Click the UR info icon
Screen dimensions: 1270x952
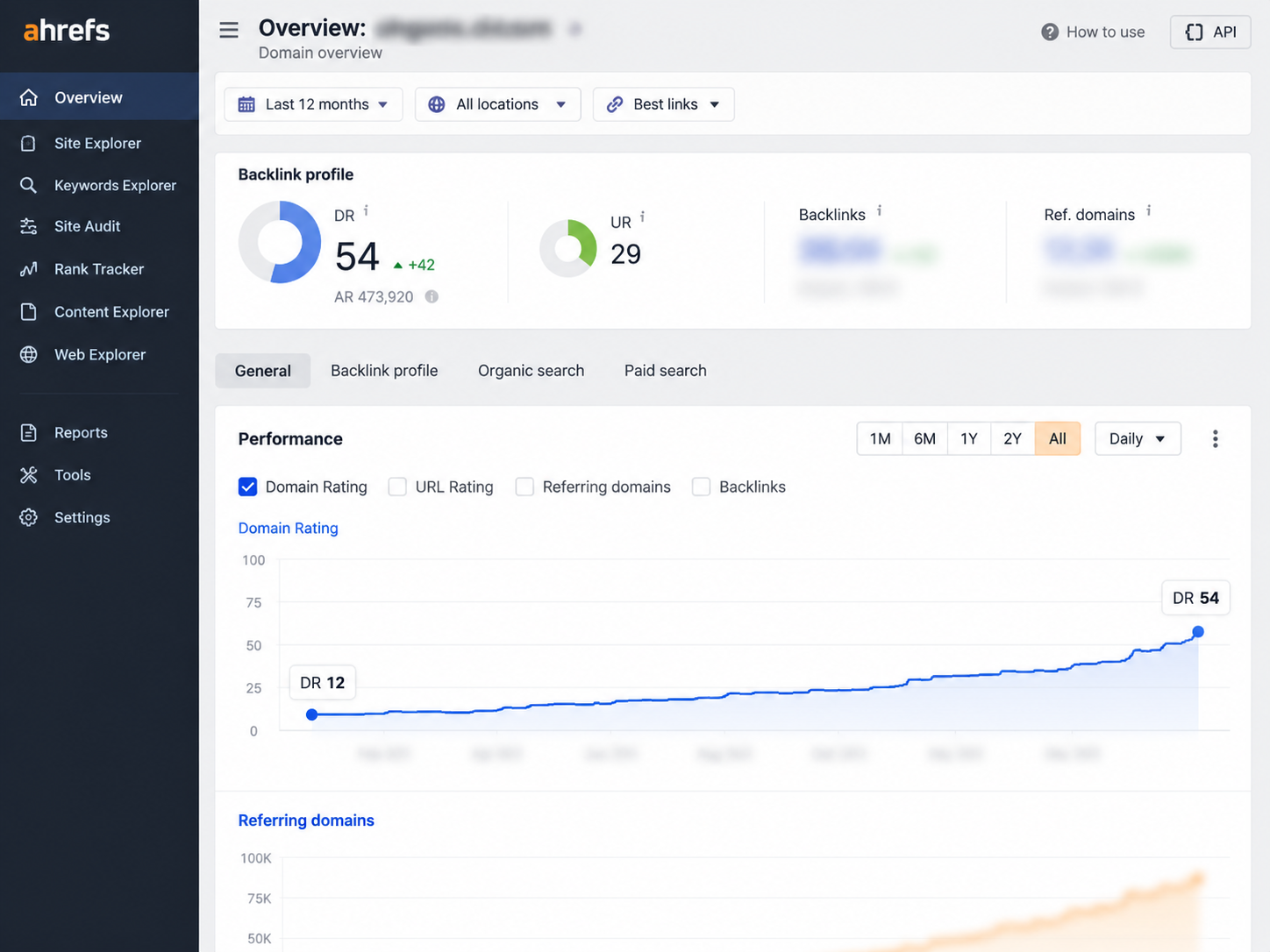(x=642, y=217)
